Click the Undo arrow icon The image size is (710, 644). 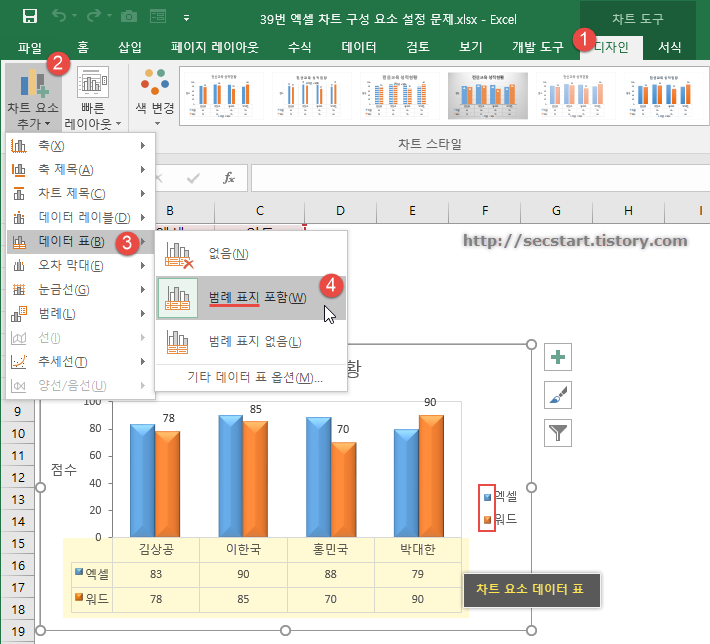(59, 16)
